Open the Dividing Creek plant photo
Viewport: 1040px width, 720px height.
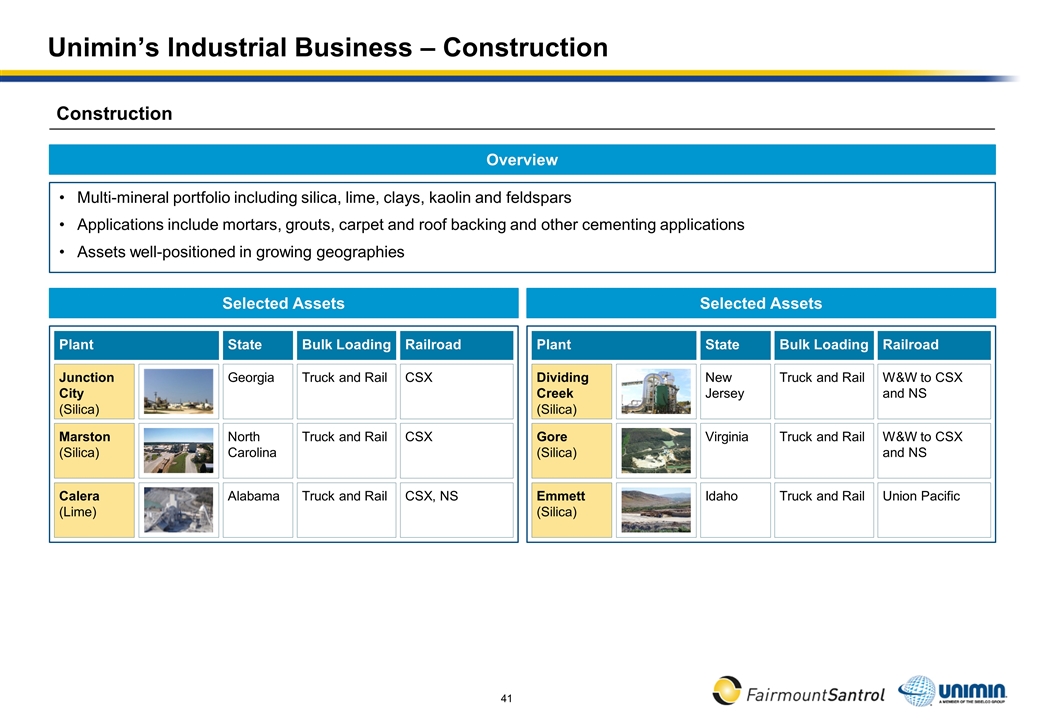655,391
